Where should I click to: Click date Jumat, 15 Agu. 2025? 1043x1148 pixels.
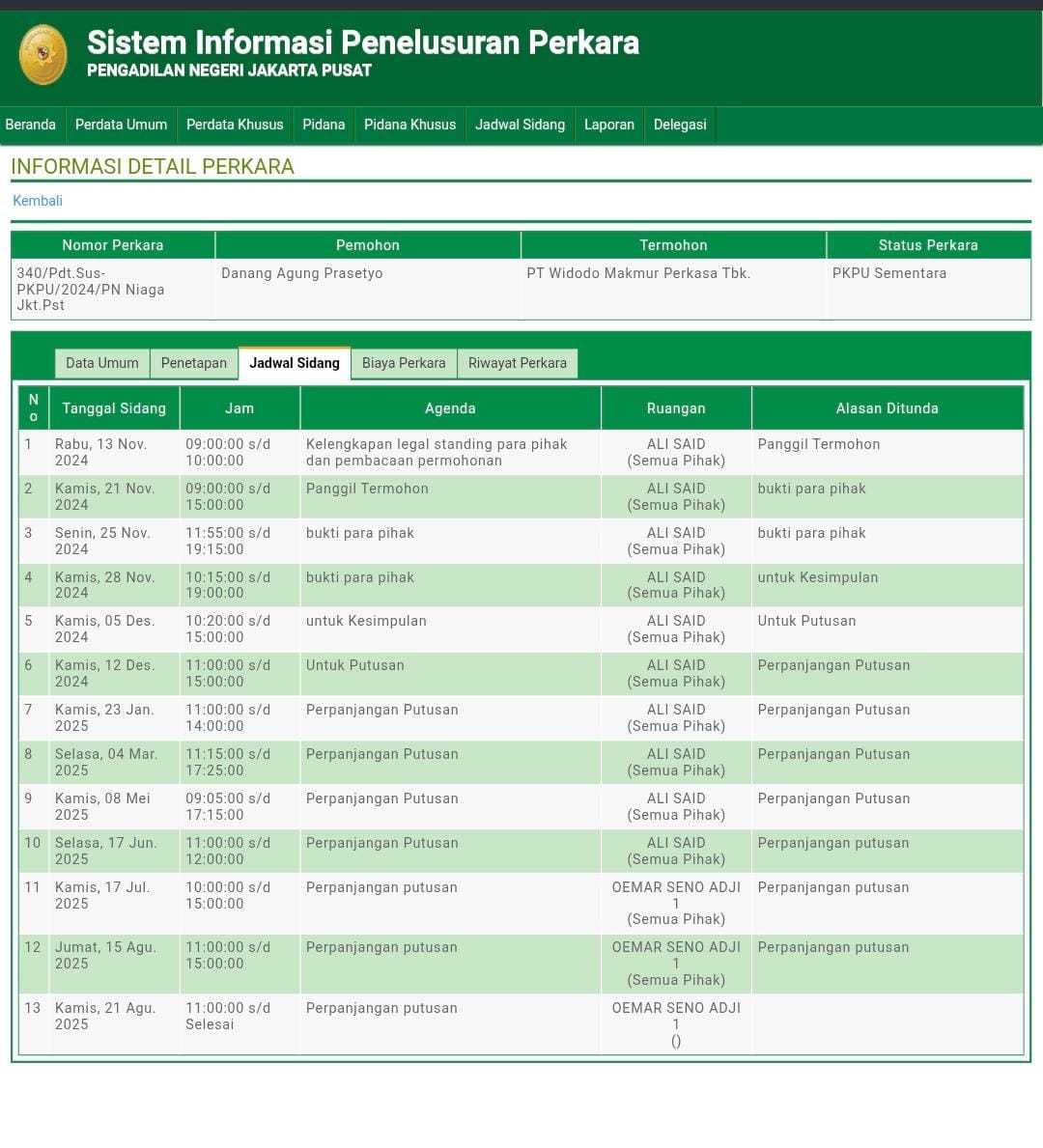click(105, 956)
